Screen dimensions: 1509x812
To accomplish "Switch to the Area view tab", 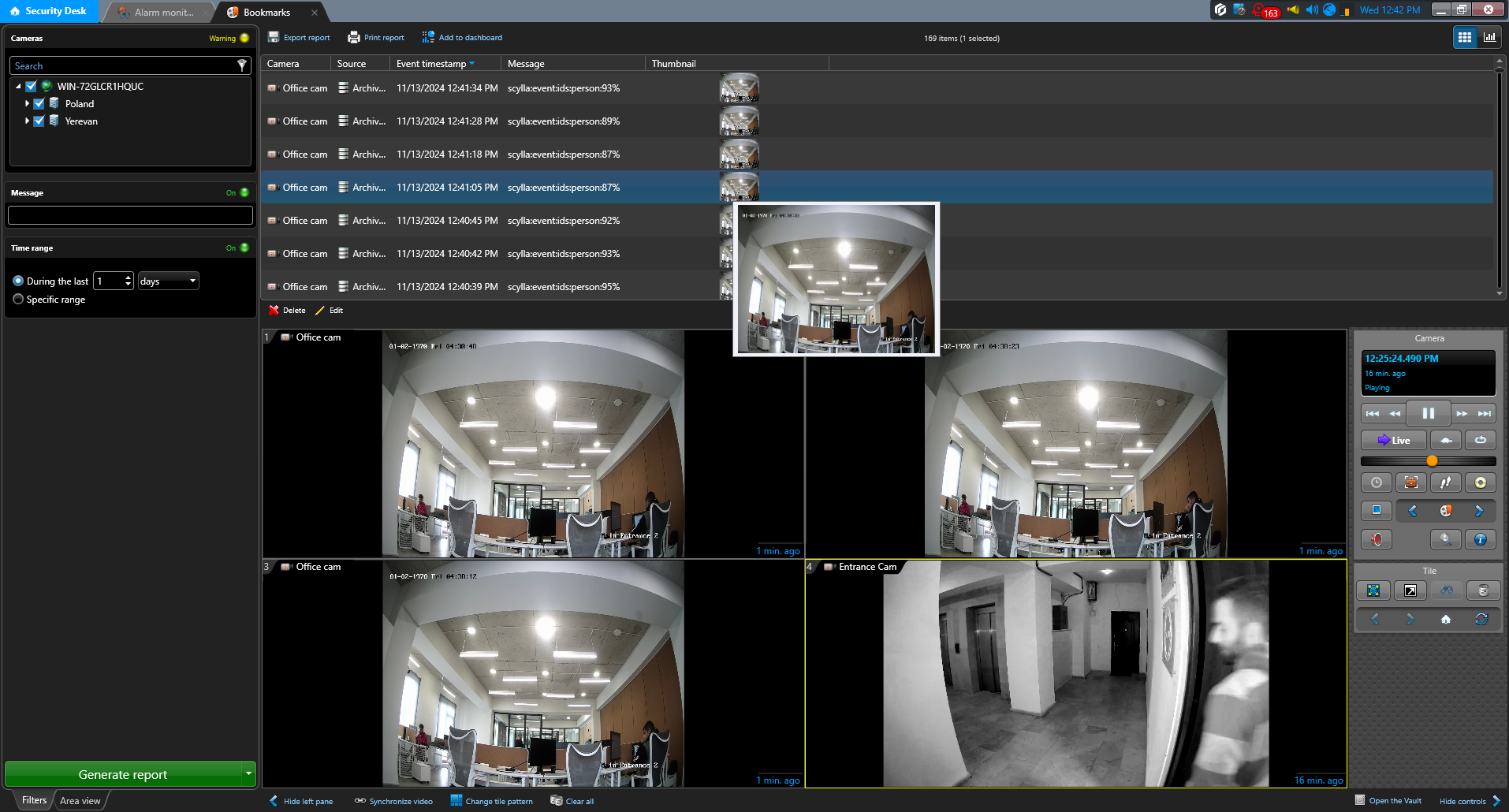I will (80, 801).
